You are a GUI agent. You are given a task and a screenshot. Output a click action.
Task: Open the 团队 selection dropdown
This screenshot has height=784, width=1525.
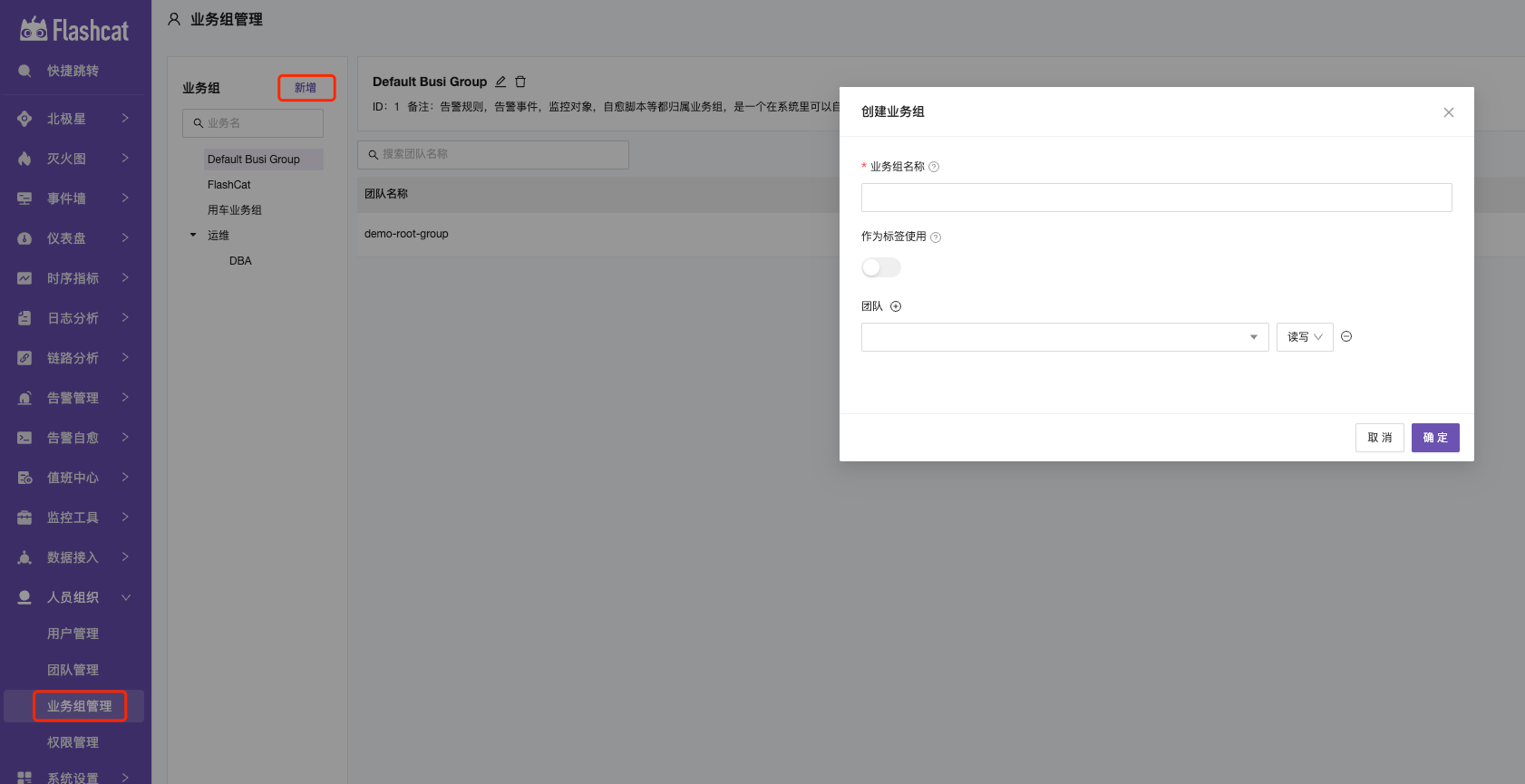1064,337
